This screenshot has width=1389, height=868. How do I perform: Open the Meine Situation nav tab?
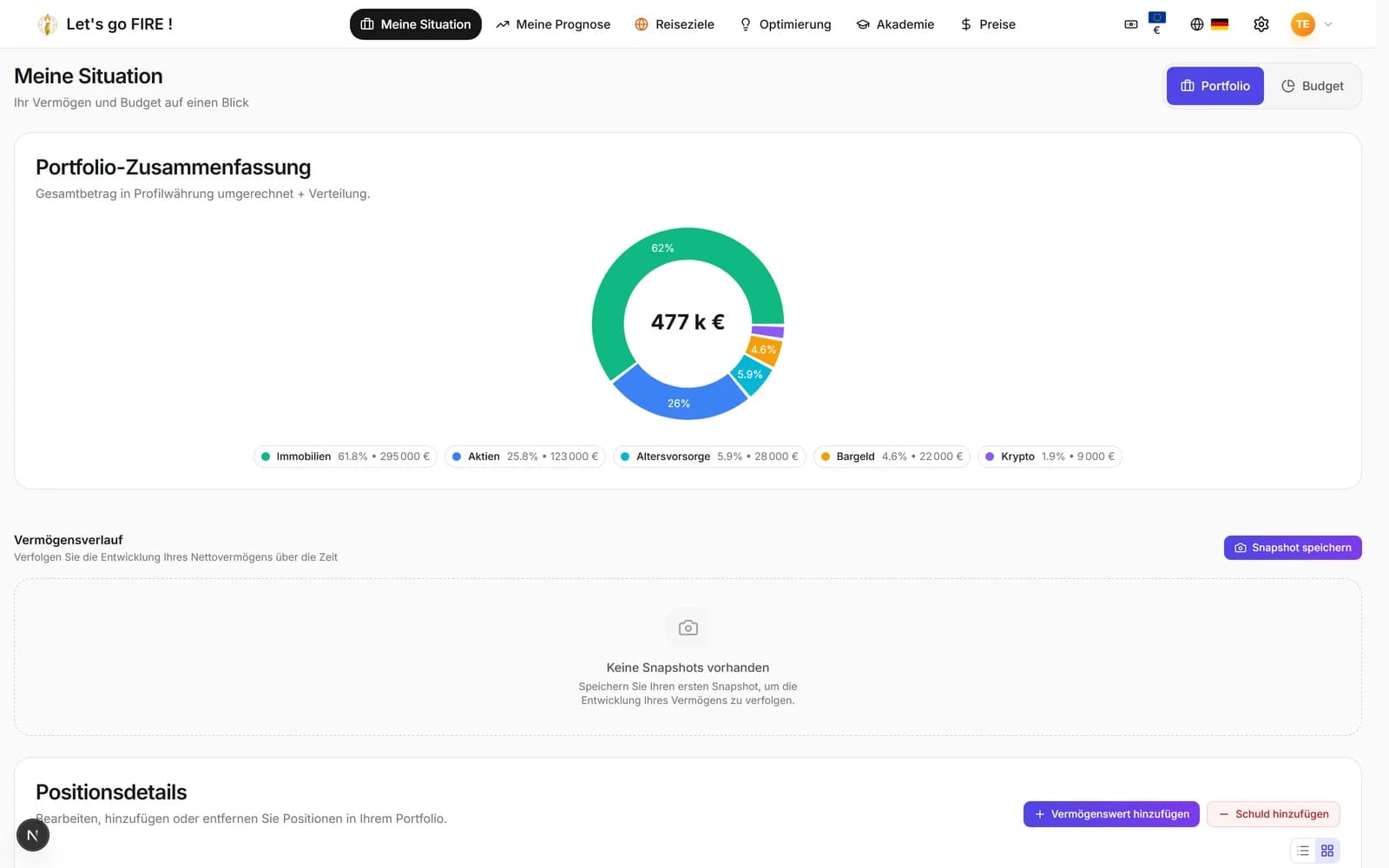416,24
